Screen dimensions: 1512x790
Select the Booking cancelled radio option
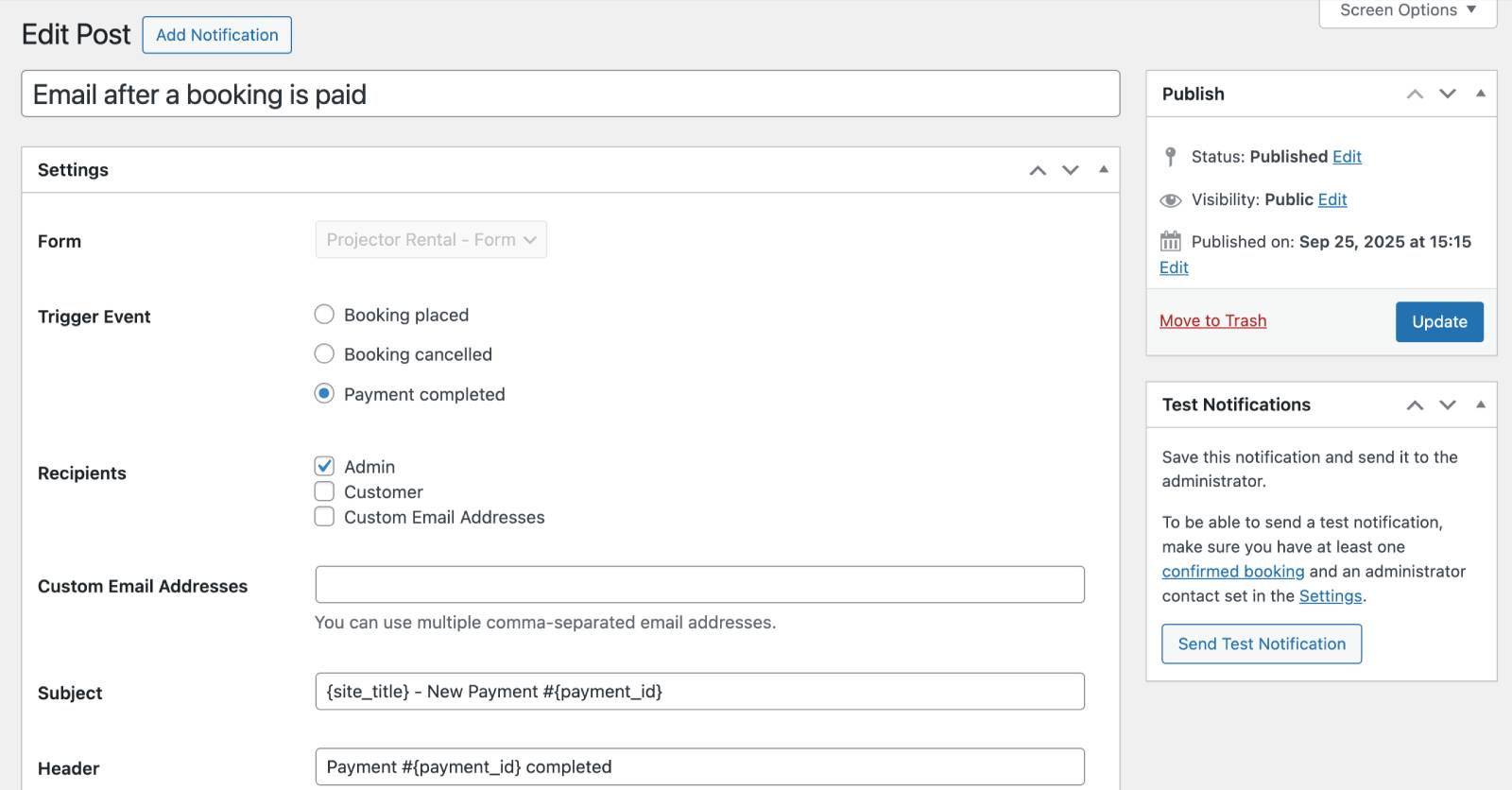coord(324,354)
